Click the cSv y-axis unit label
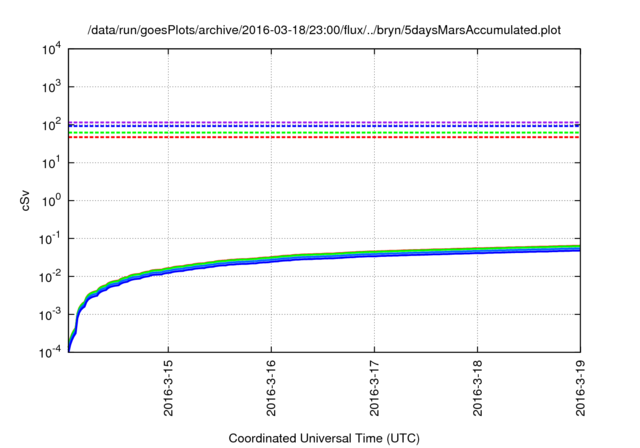Screen dimensions: 640x448 (x=26, y=201)
